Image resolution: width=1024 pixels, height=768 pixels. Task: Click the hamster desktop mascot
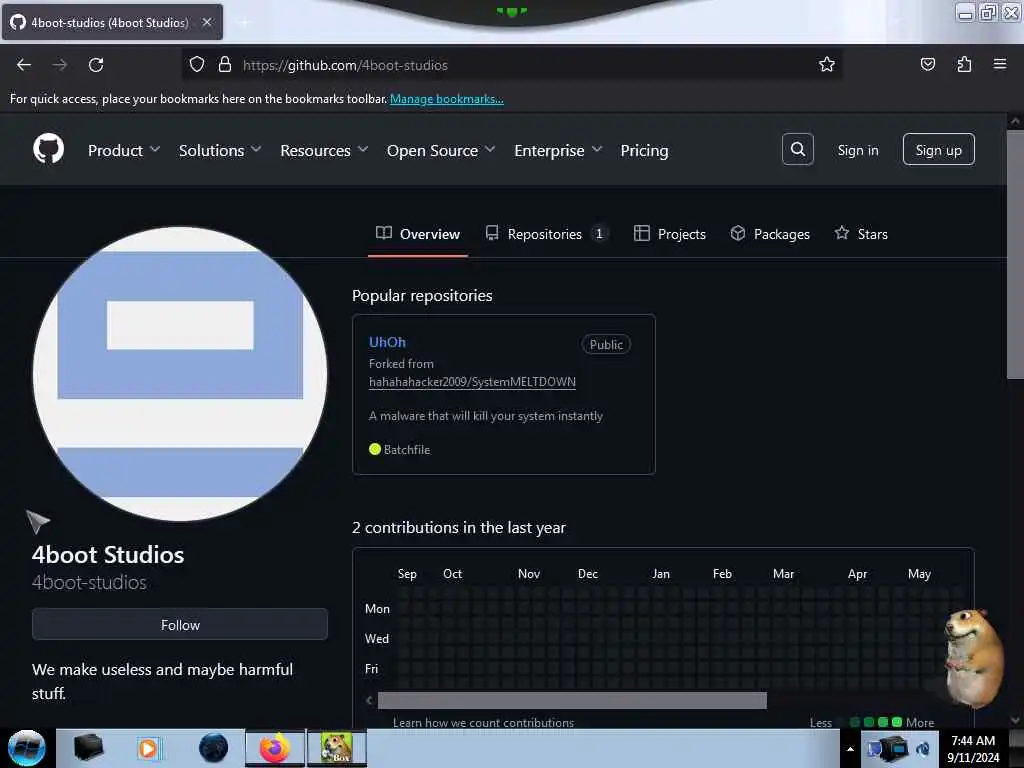coord(974,658)
